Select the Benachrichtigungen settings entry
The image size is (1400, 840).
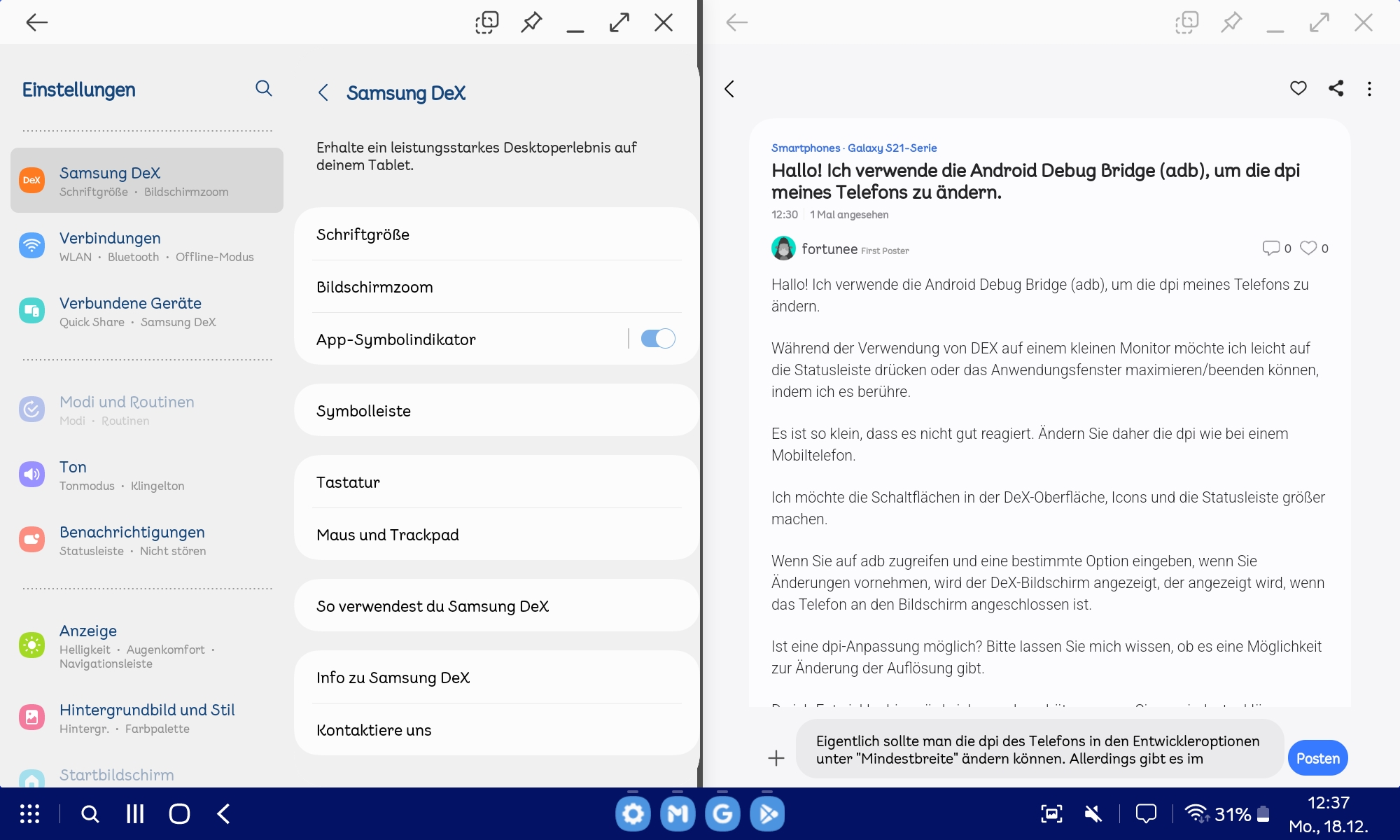[x=132, y=540]
